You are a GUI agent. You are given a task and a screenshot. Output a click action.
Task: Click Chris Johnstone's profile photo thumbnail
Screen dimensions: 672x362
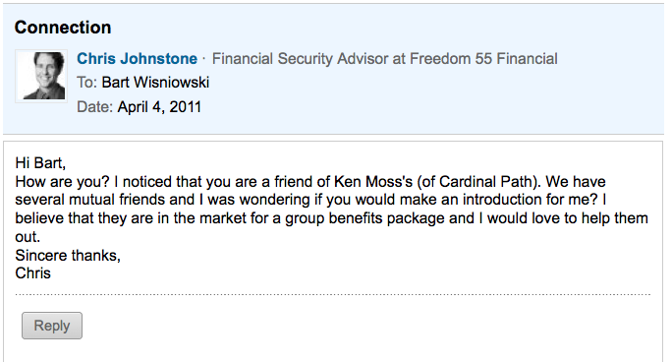(42, 76)
